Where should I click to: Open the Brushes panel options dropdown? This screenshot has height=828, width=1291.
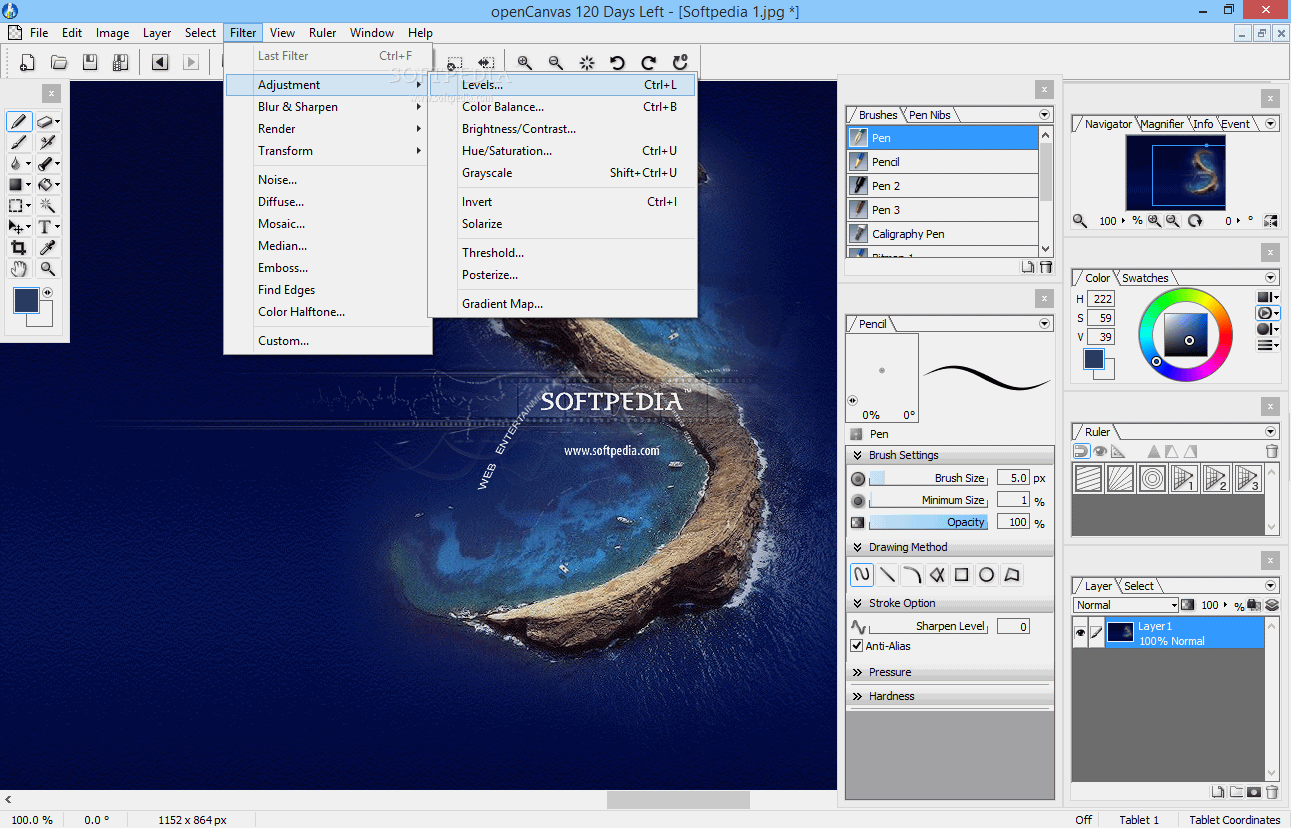tap(1045, 115)
